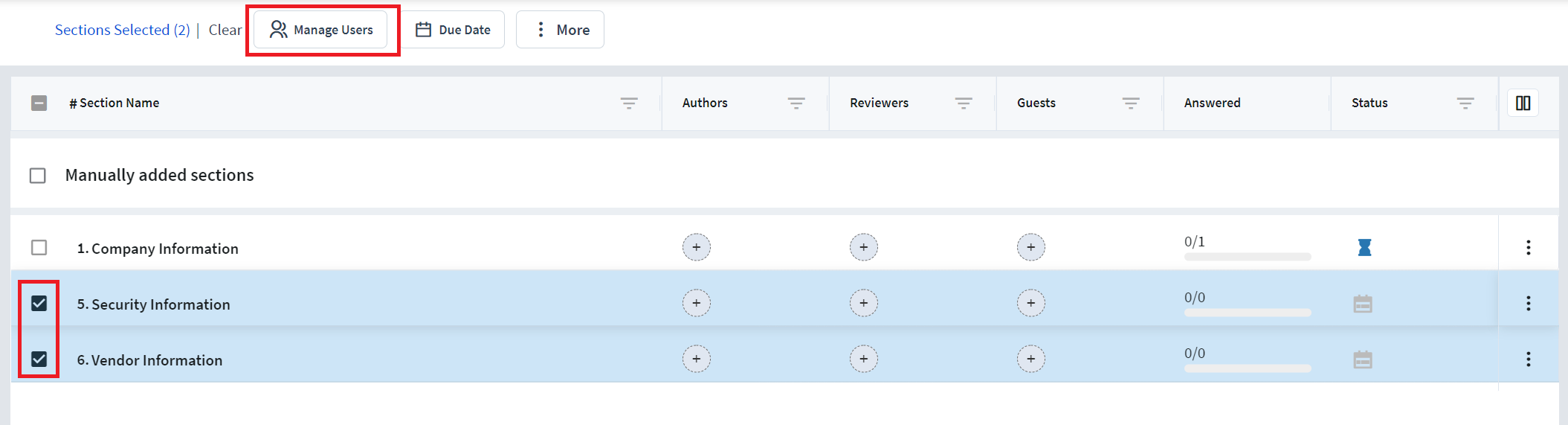Open the column chooser icon
Viewport: 1568px width, 425px height.
1523,103
